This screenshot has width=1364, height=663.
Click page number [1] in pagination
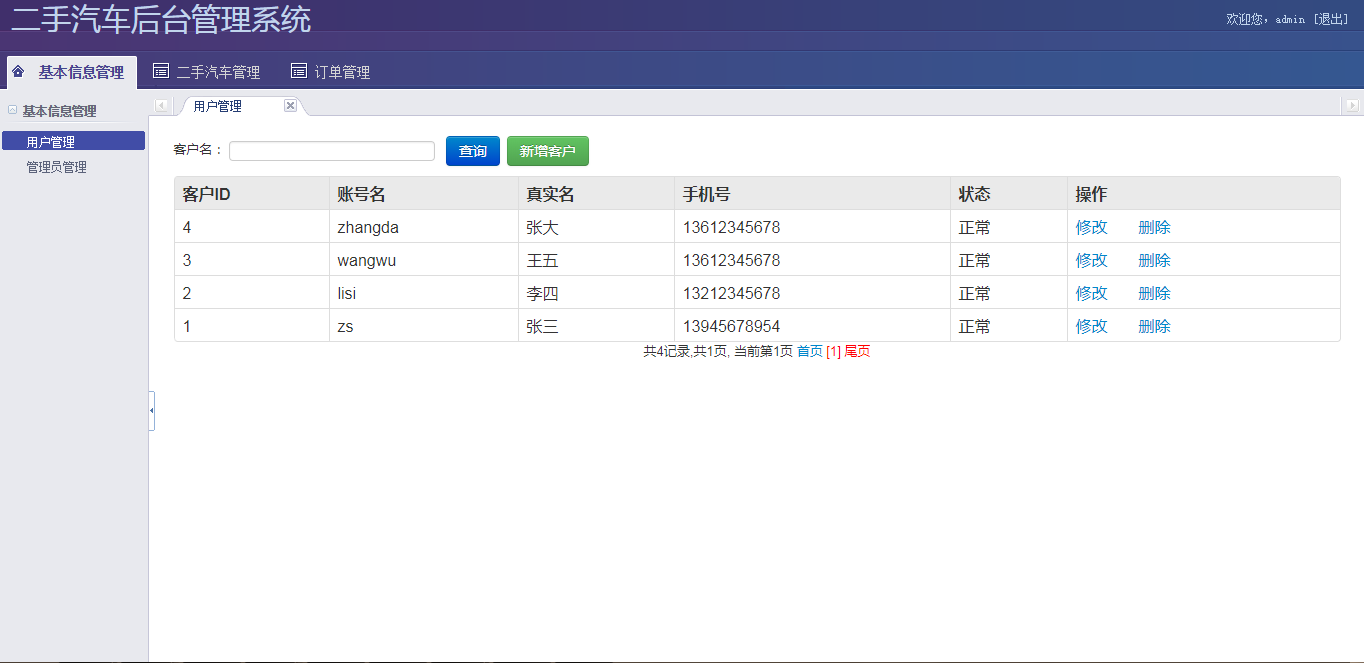[x=834, y=351]
